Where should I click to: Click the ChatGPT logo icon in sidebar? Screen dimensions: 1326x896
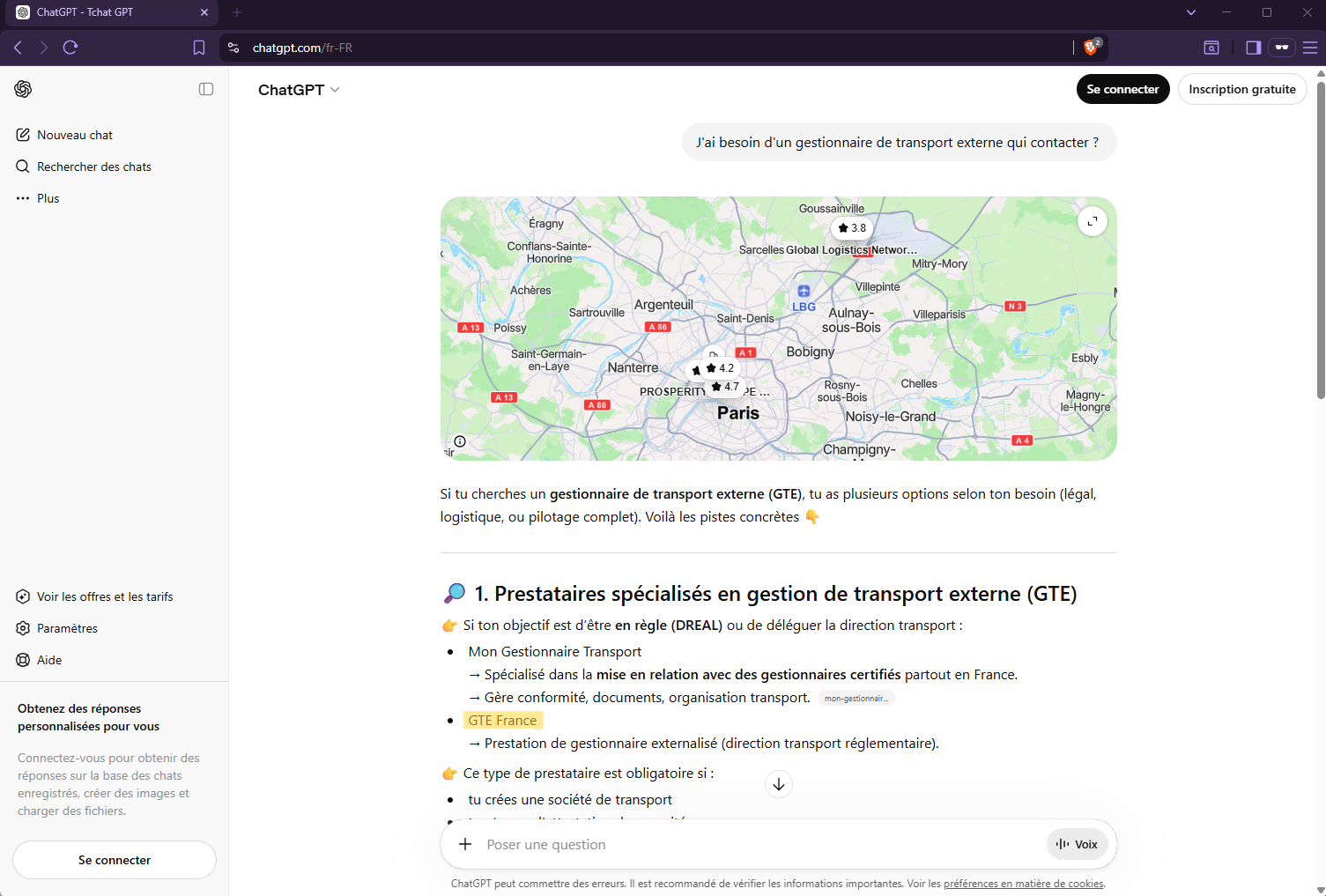pos(23,89)
